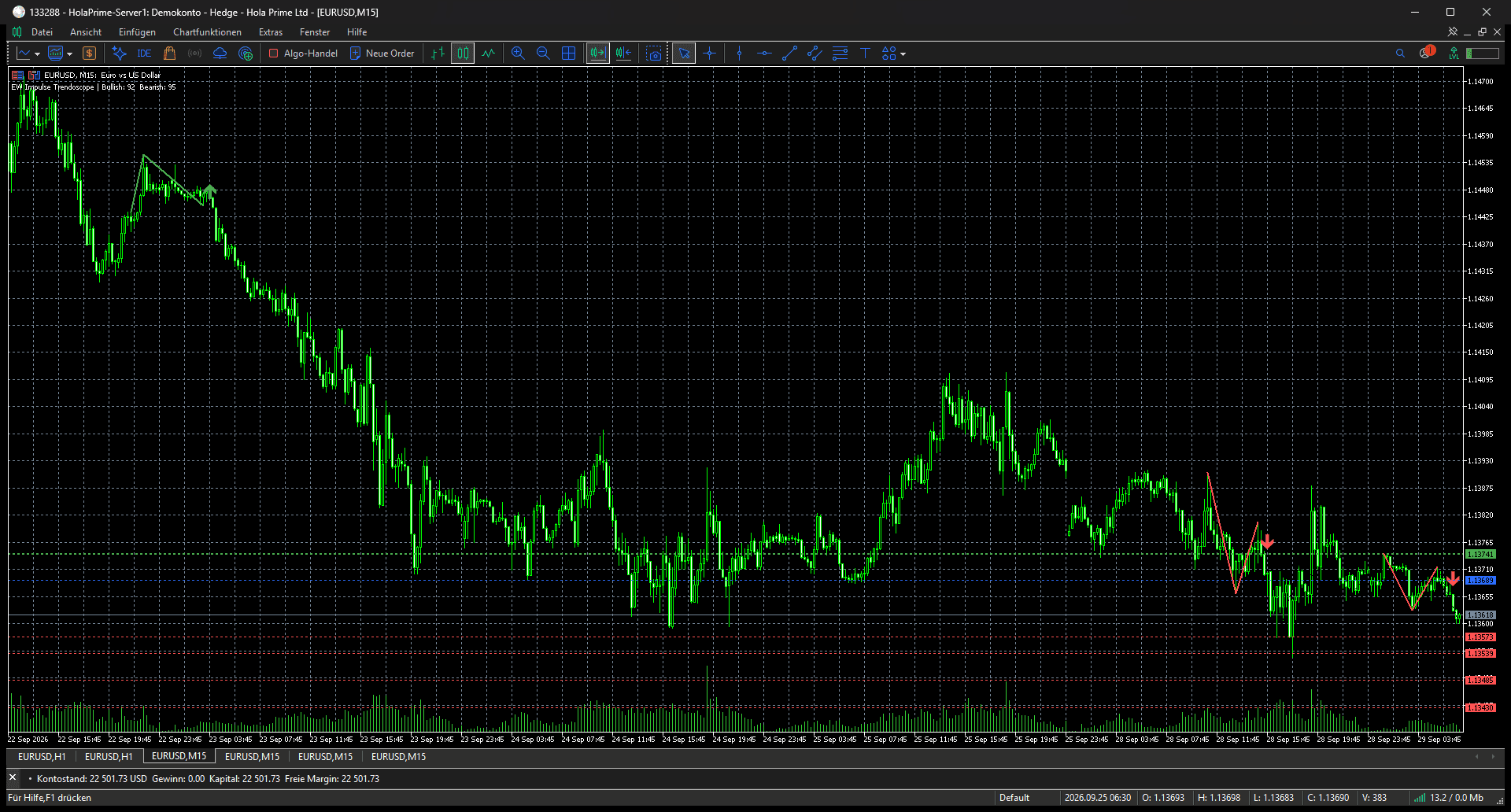Screen dimensions: 1511x812
Task: Open the Market shopping bag icon
Action: pyautogui.click(x=169, y=54)
